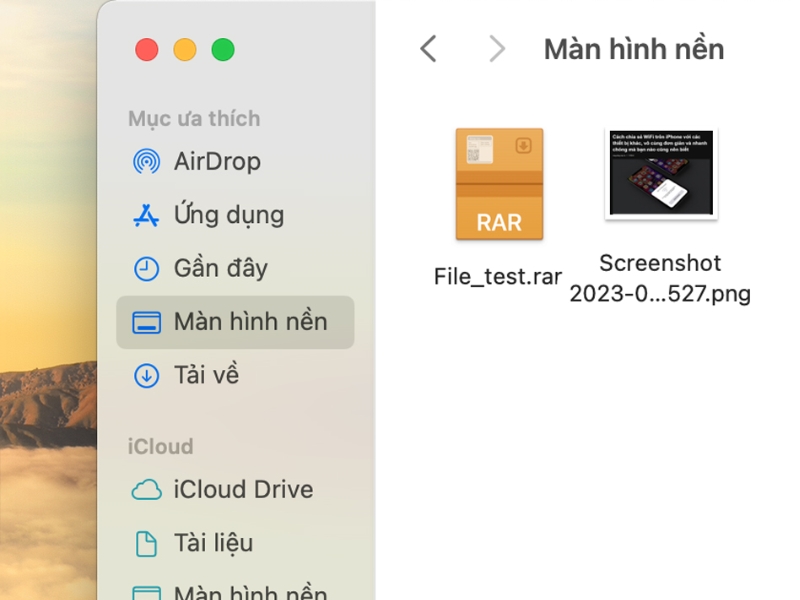Go back with the left chevron

[x=428, y=49]
